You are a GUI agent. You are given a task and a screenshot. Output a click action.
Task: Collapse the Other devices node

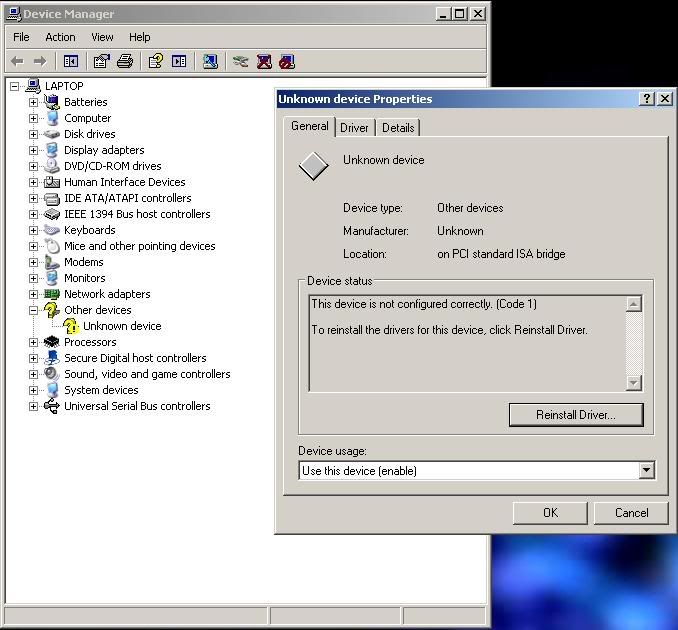tap(33, 310)
